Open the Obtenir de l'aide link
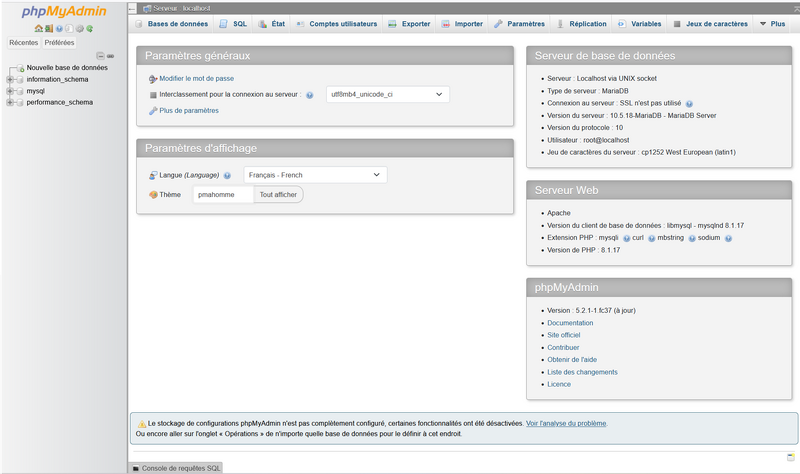Image resolution: width=800 pixels, height=474 pixels. (572, 360)
